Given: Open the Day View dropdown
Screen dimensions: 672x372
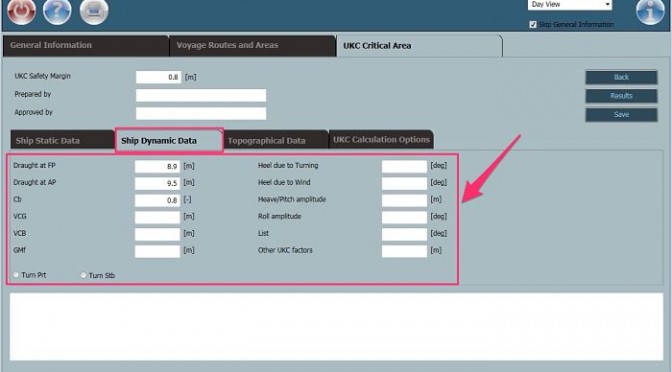Looking at the screenshot, I should [x=570, y=5].
